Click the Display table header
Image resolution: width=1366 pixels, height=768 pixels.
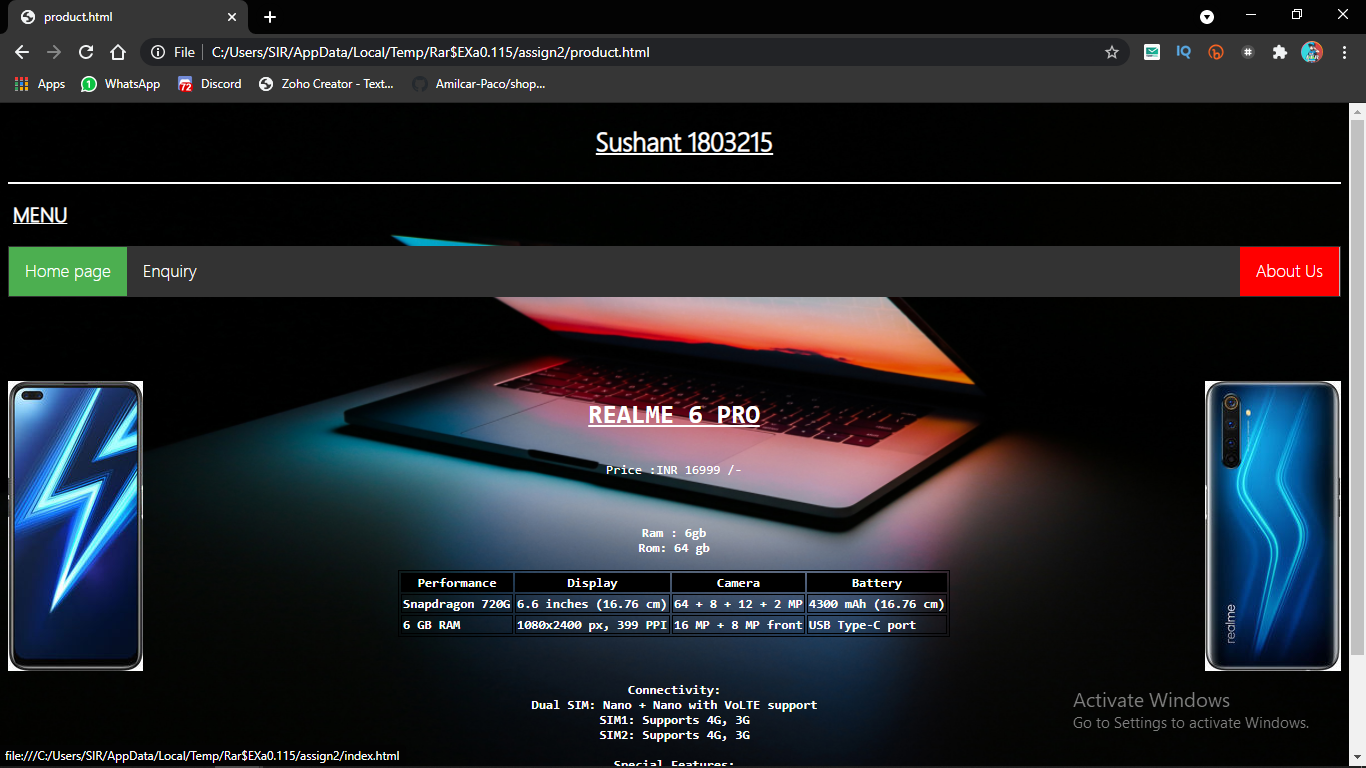pos(592,583)
